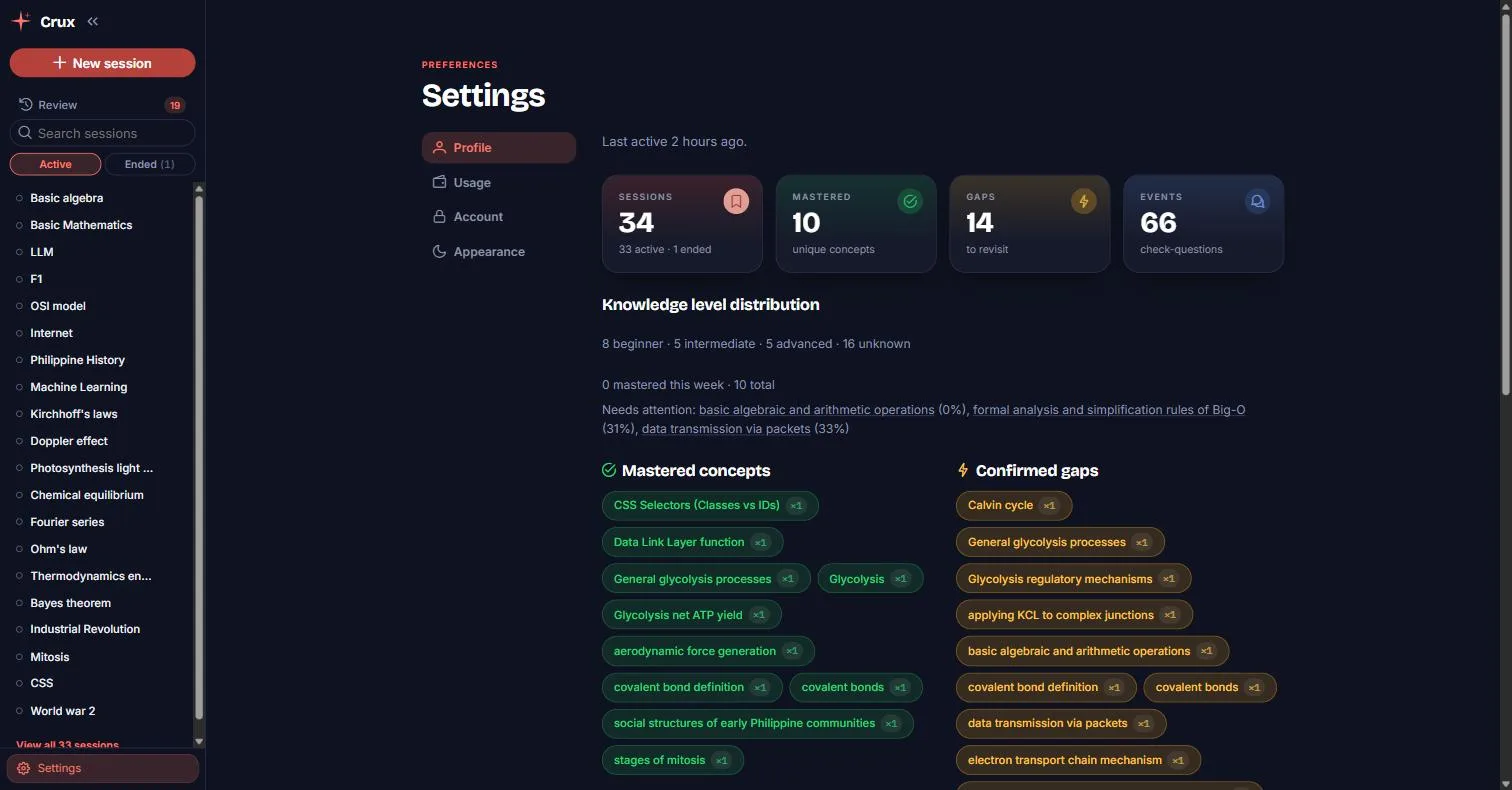Switch to Active sessions filter
This screenshot has height=790, width=1512.
(55, 164)
